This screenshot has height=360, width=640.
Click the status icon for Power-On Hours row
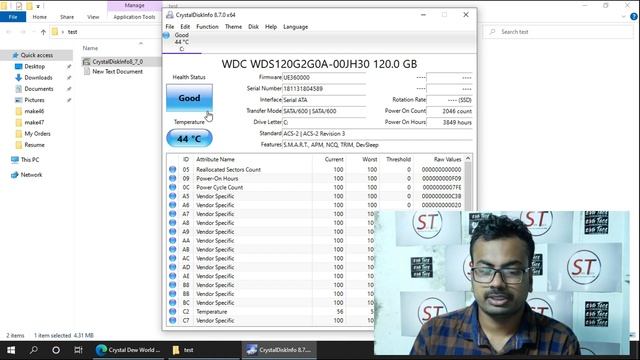pyautogui.click(x=173, y=178)
